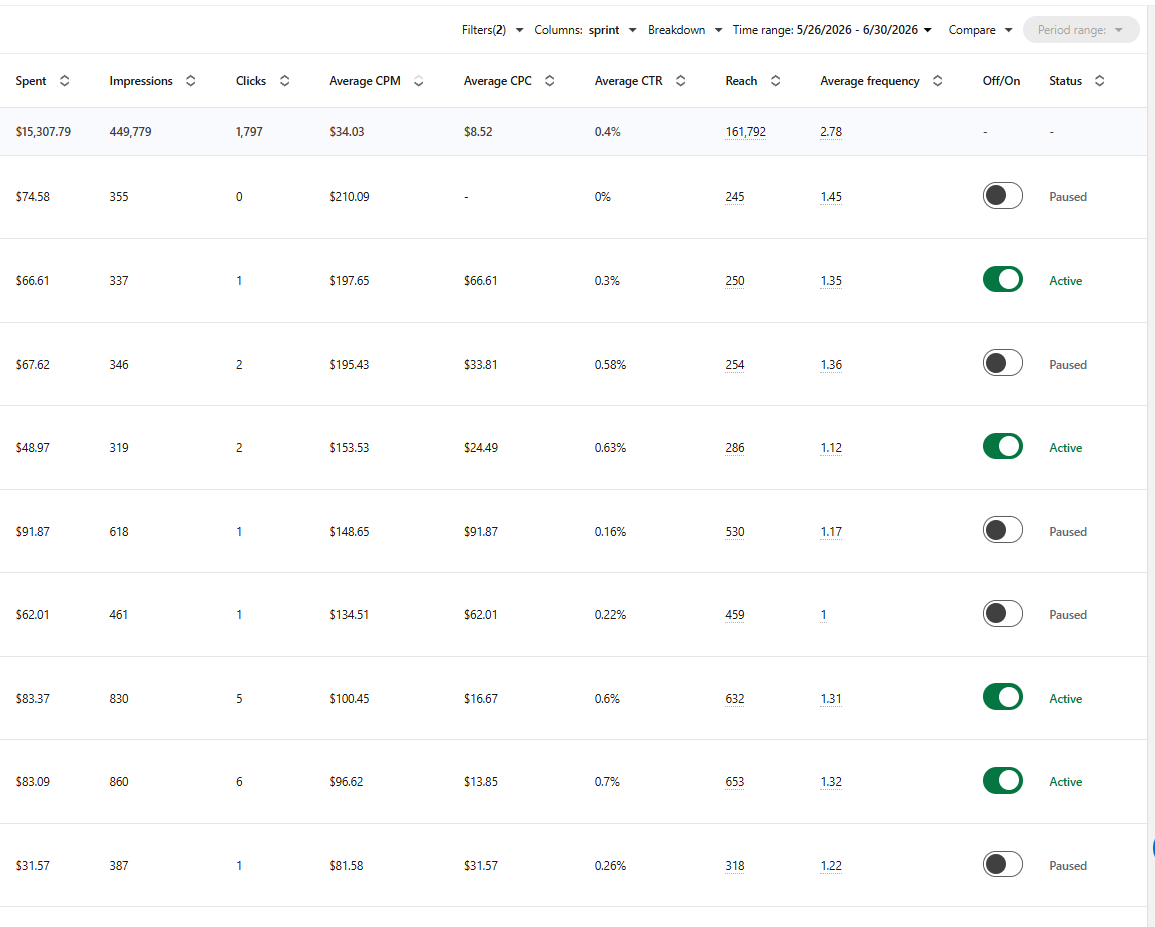Enable the toggle in the $31.57 row
Image resolution: width=1155 pixels, height=927 pixels.
[x=1003, y=865]
